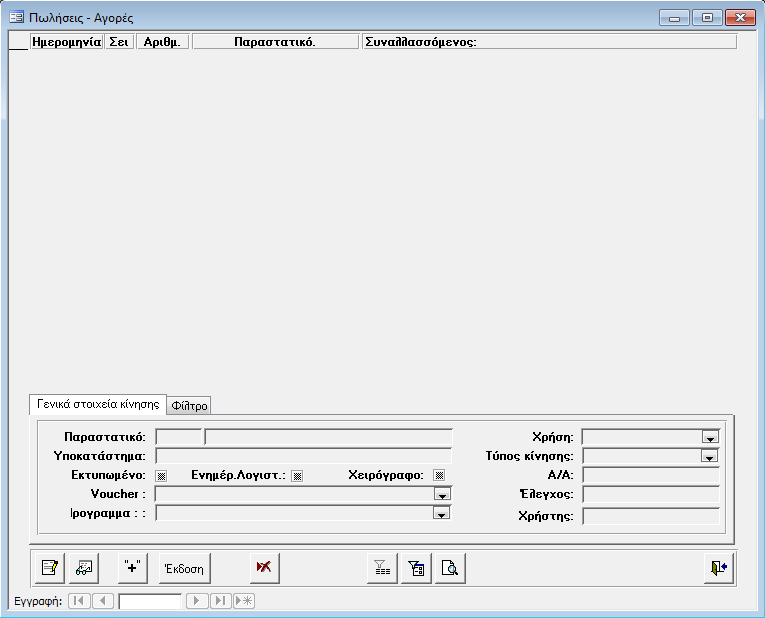This screenshot has width=765, height=618.
Task: Click the record number input field
Action: 150,601
